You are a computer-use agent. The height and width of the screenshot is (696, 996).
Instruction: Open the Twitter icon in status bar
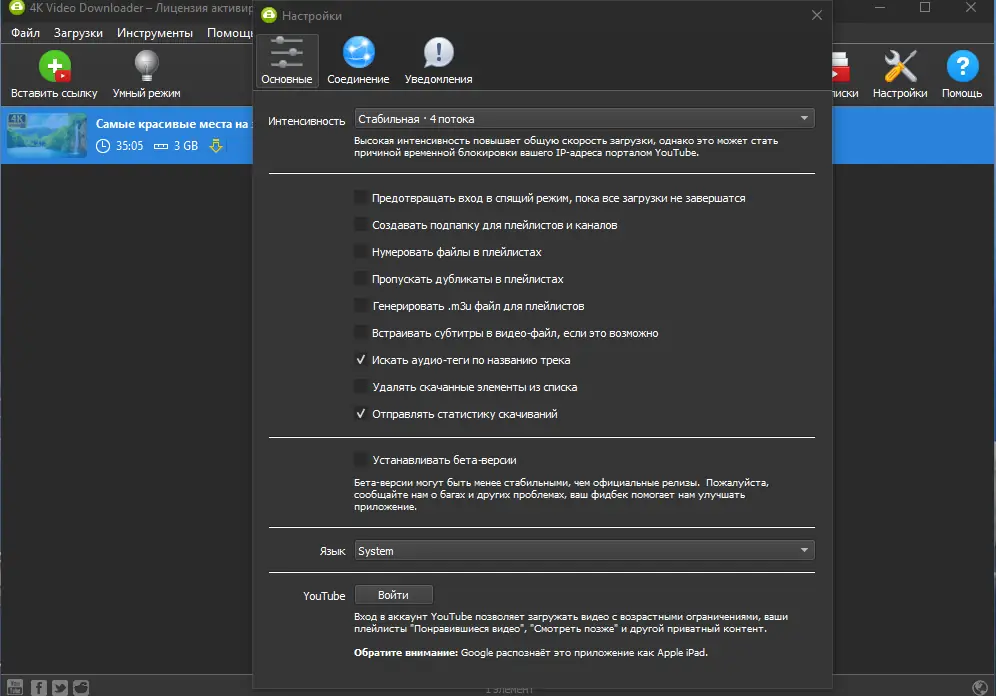click(x=60, y=688)
